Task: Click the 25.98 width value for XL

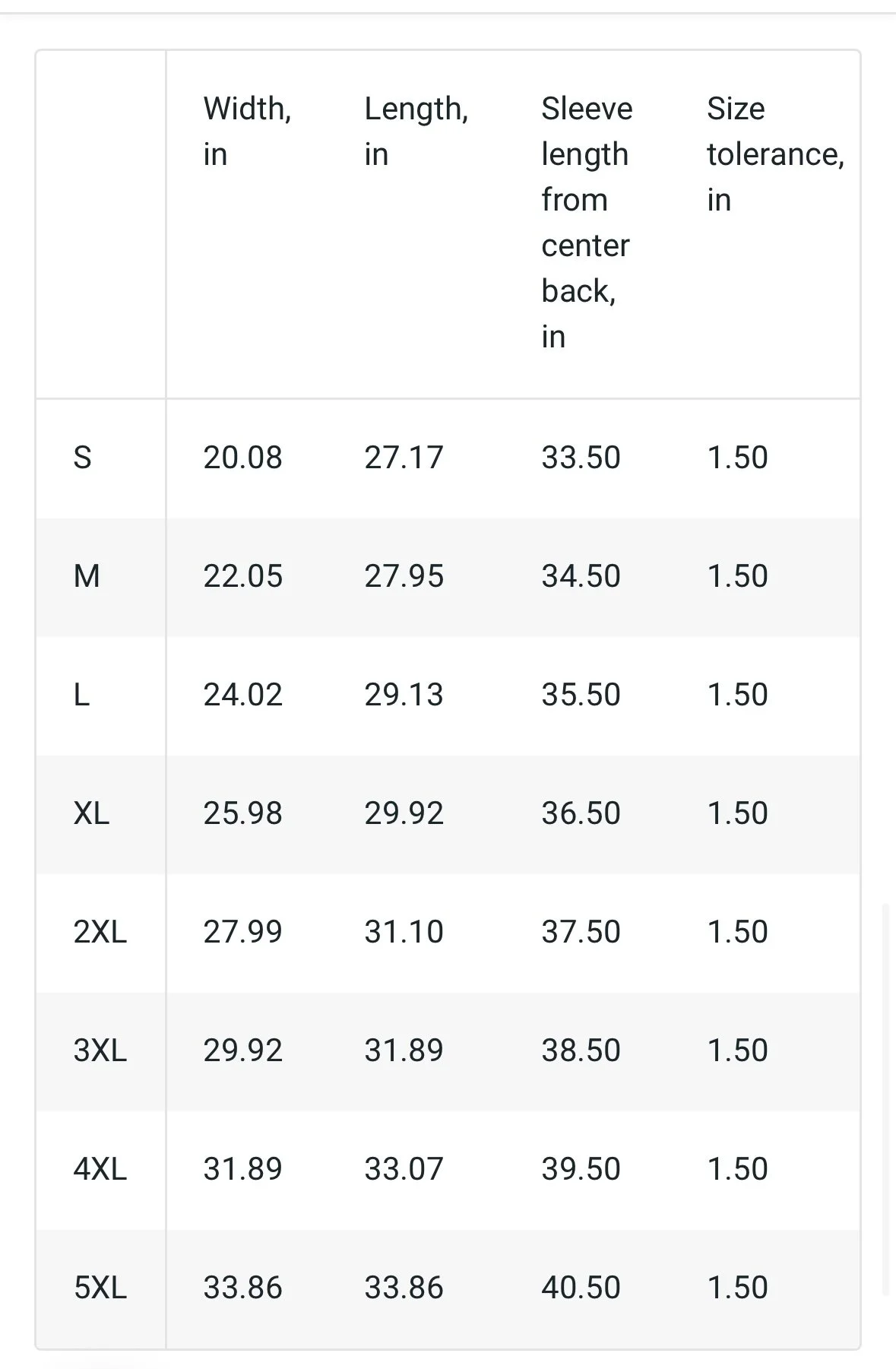Action: click(242, 813)
